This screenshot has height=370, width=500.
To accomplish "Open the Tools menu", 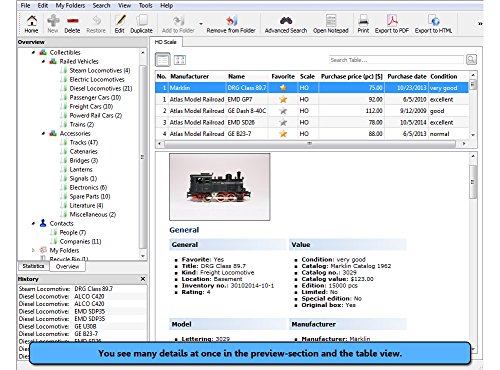I will [145, 6].
